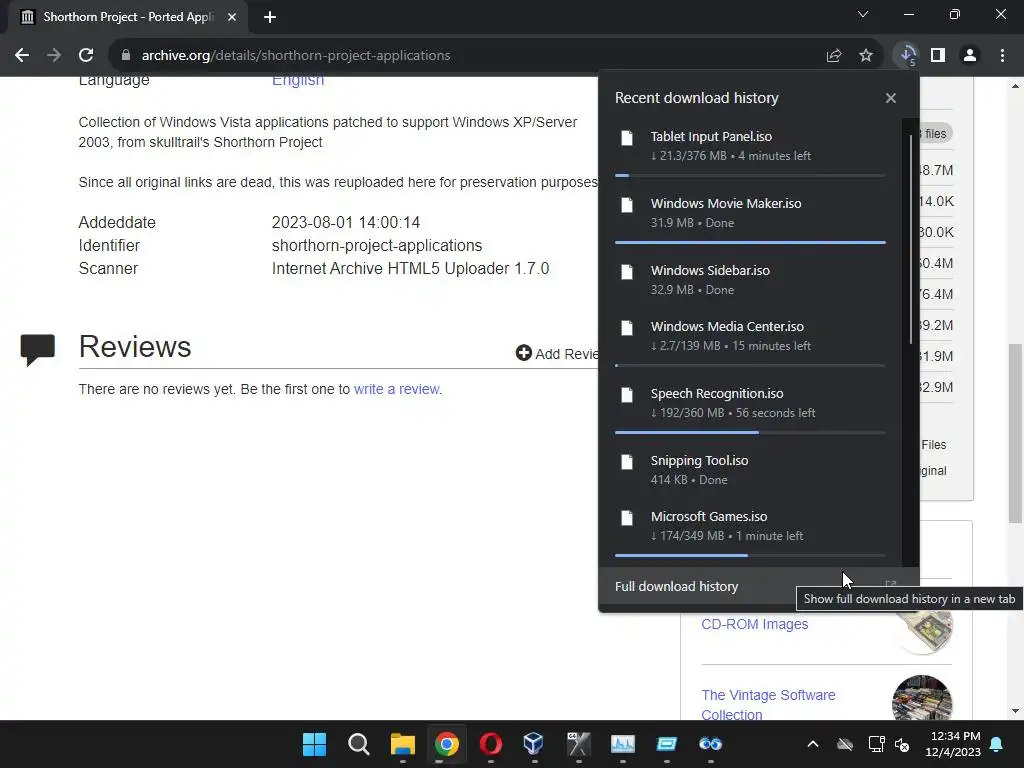
Task: Click the Windows Media Center.iso file icon
Action: (627, 328)
